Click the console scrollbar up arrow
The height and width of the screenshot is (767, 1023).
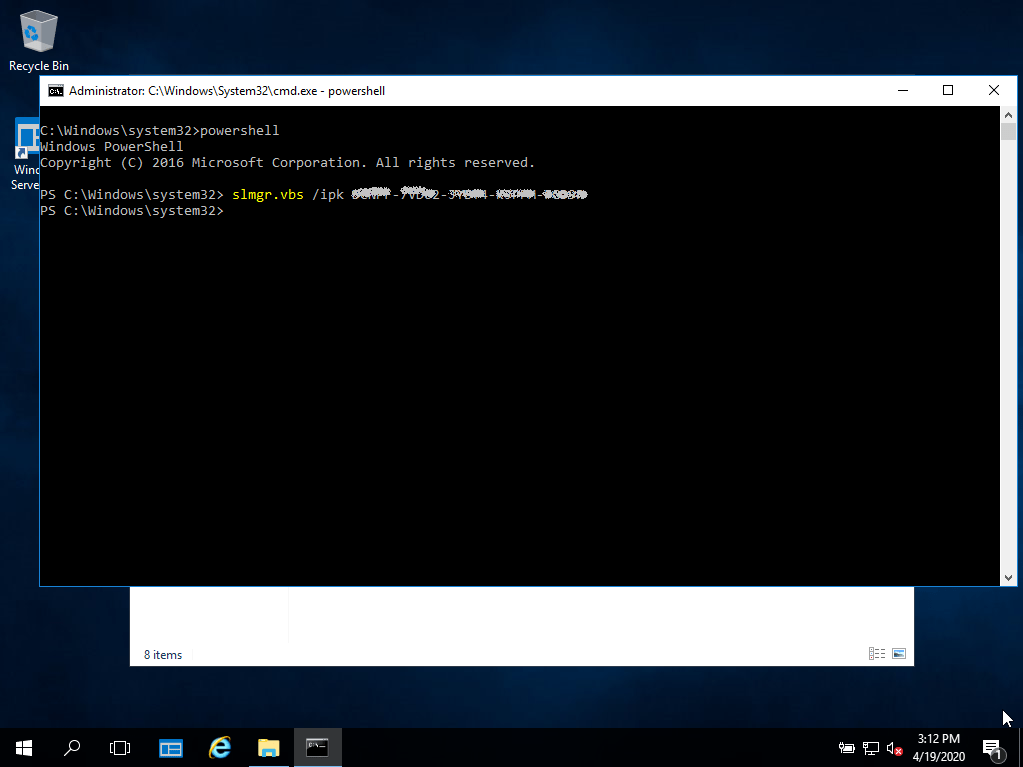pyautogui.click(x=1008, y=115)
